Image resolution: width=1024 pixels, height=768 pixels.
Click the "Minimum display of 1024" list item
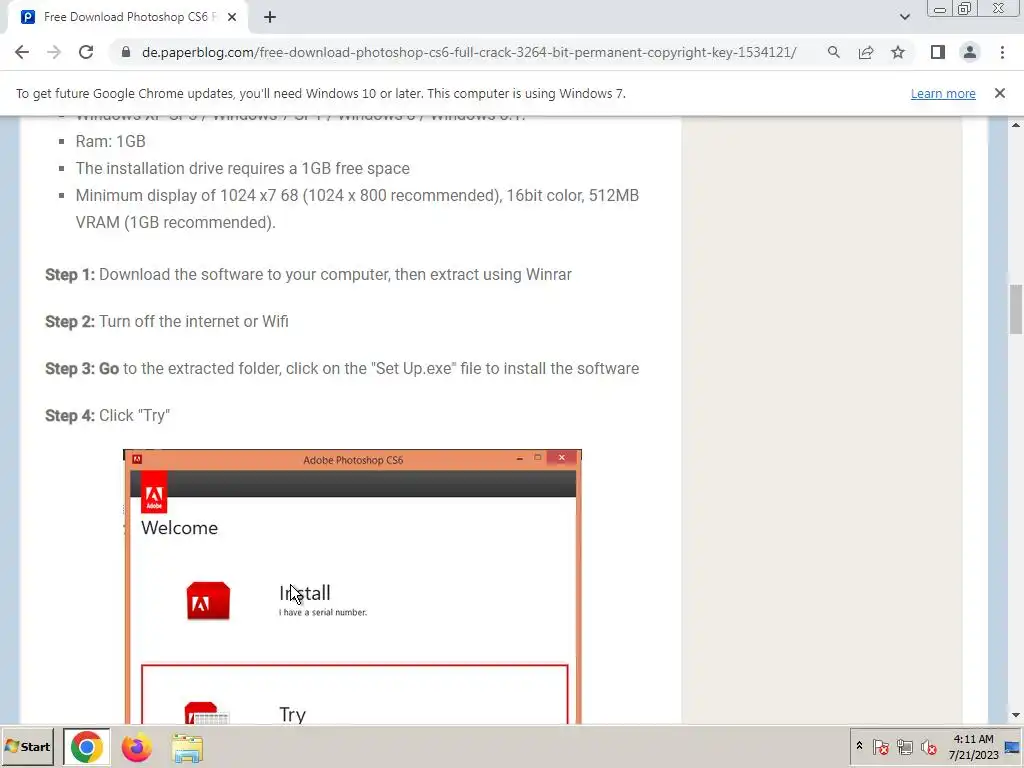coord(357,209)
